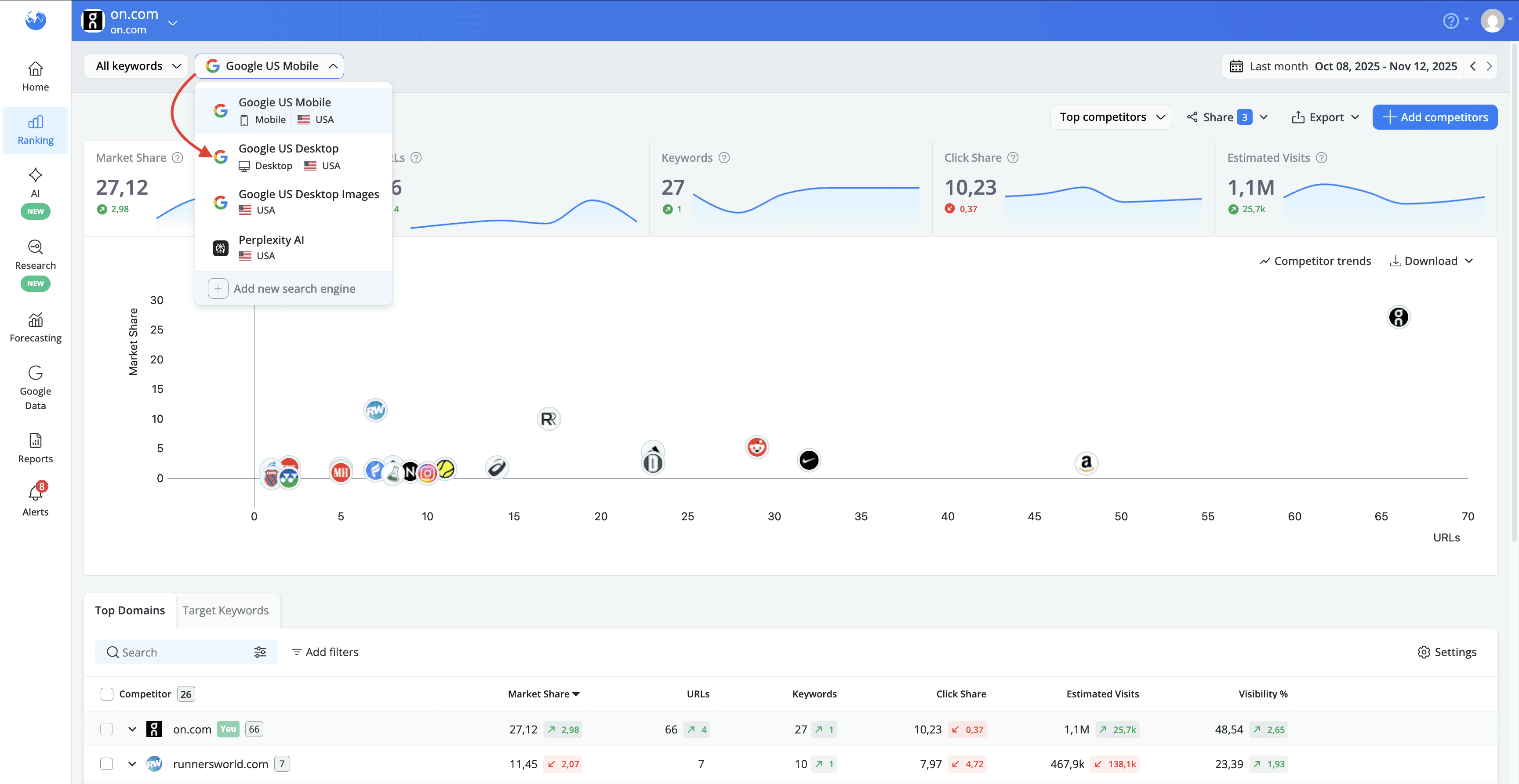Screen dimensions: 1519x784
Task: Go to next date period arrow
Action: [1489, 66]
